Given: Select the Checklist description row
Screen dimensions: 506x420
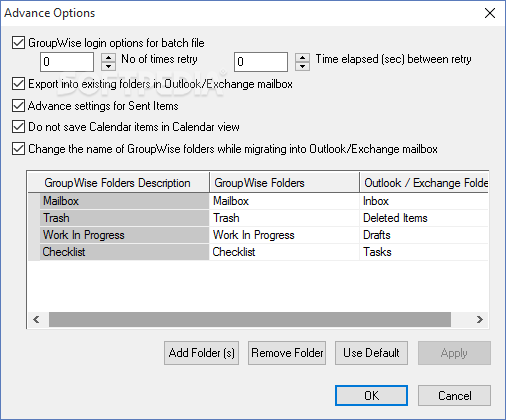Looking at the screenshot, I should click(124, 252).
